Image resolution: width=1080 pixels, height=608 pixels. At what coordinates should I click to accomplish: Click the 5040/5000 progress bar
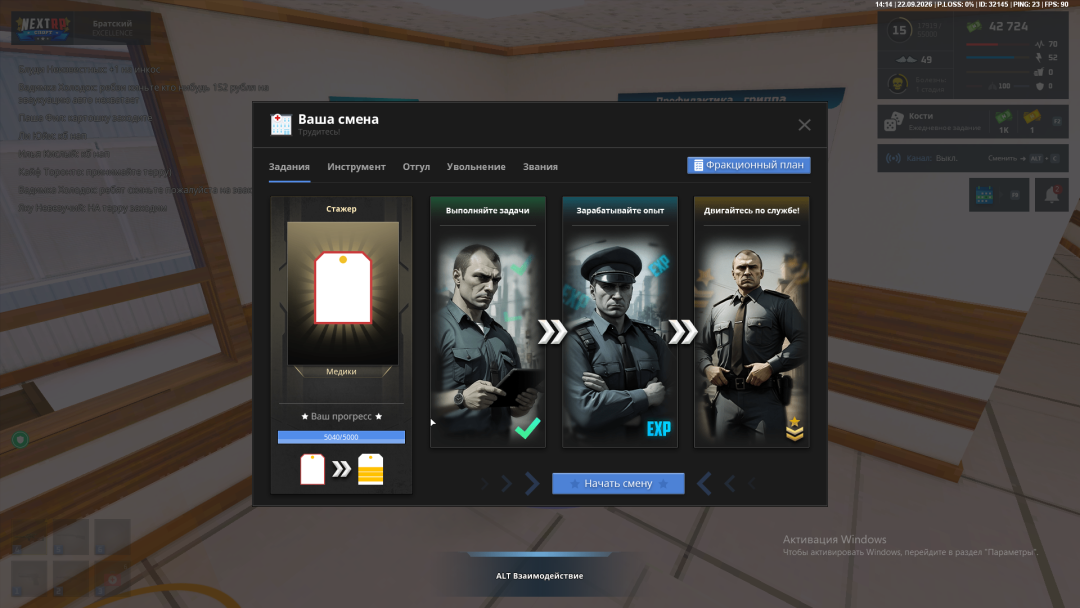coord(341,437)
